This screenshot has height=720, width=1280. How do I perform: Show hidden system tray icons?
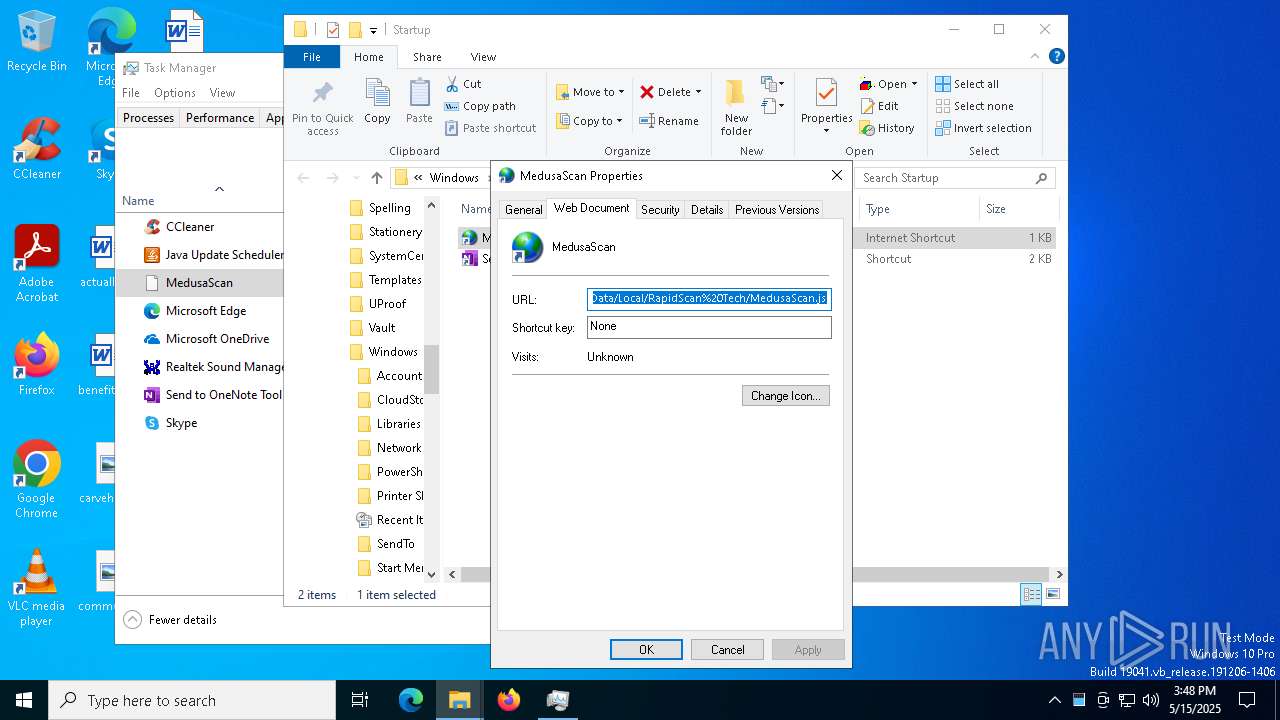[1054, 700]
